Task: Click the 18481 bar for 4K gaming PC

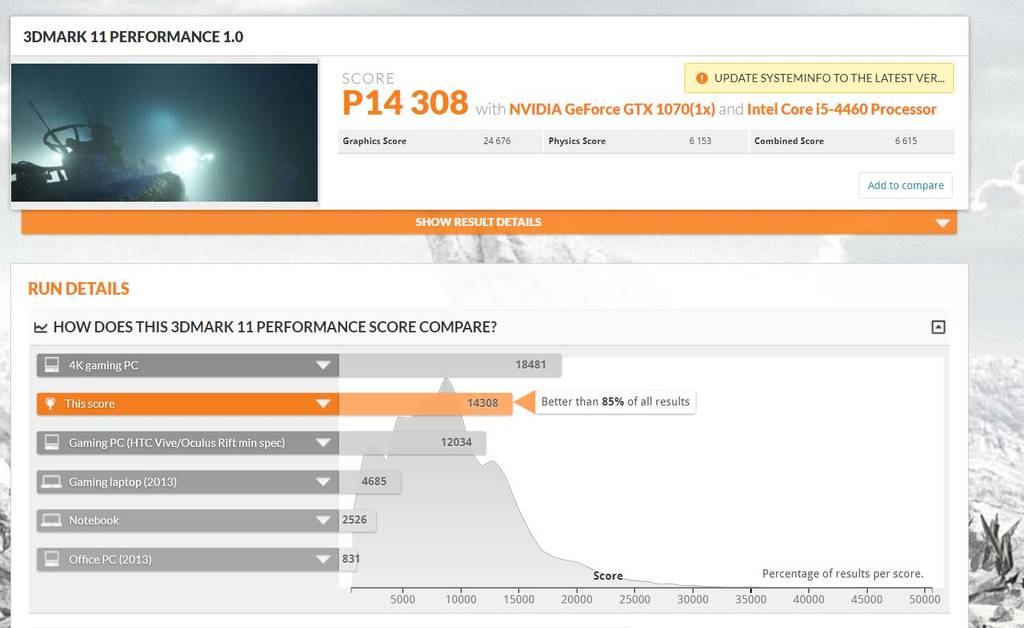Action: click(x=450, y=365)
